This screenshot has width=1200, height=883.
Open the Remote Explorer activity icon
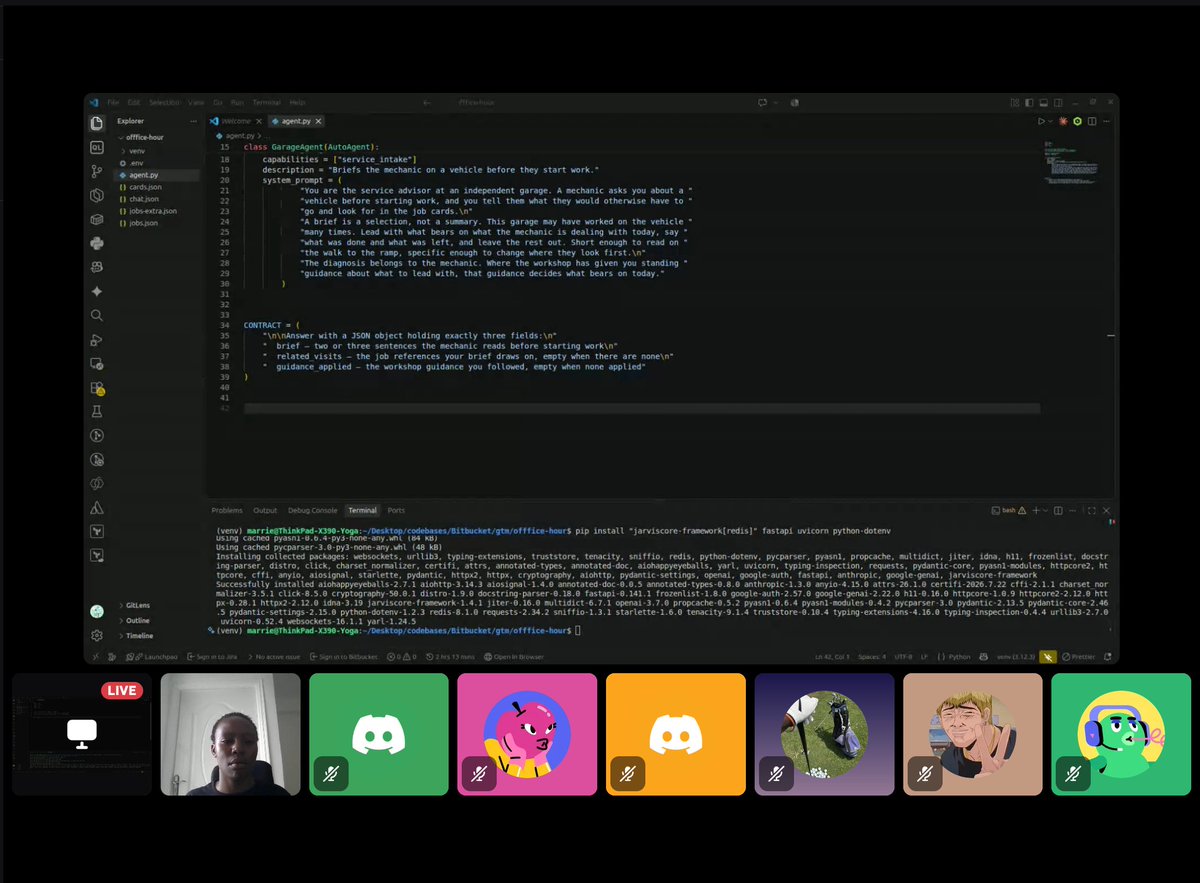coord(97,364)
